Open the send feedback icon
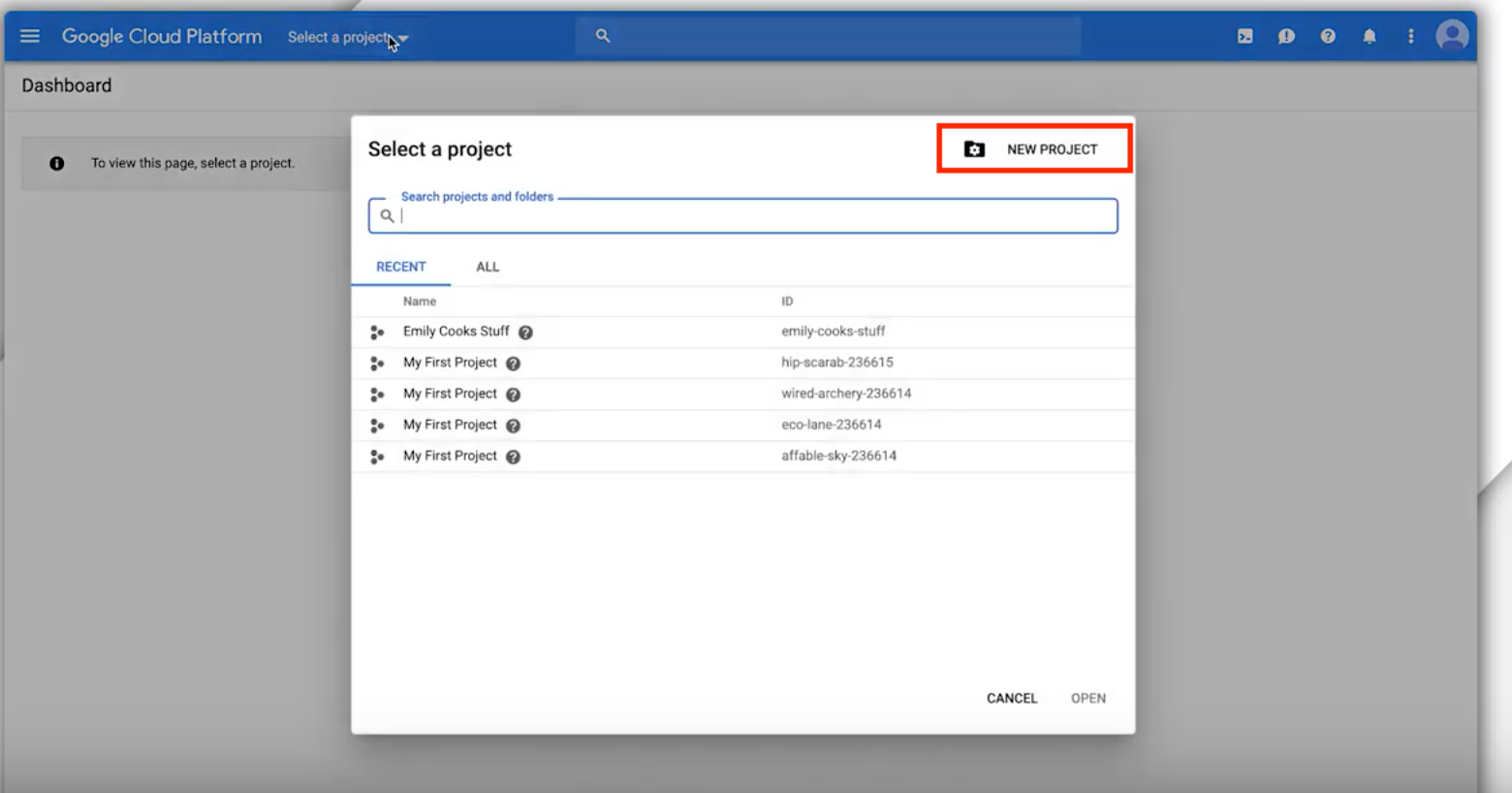The image size is (1512, 793). click(x=1286, y=36)
